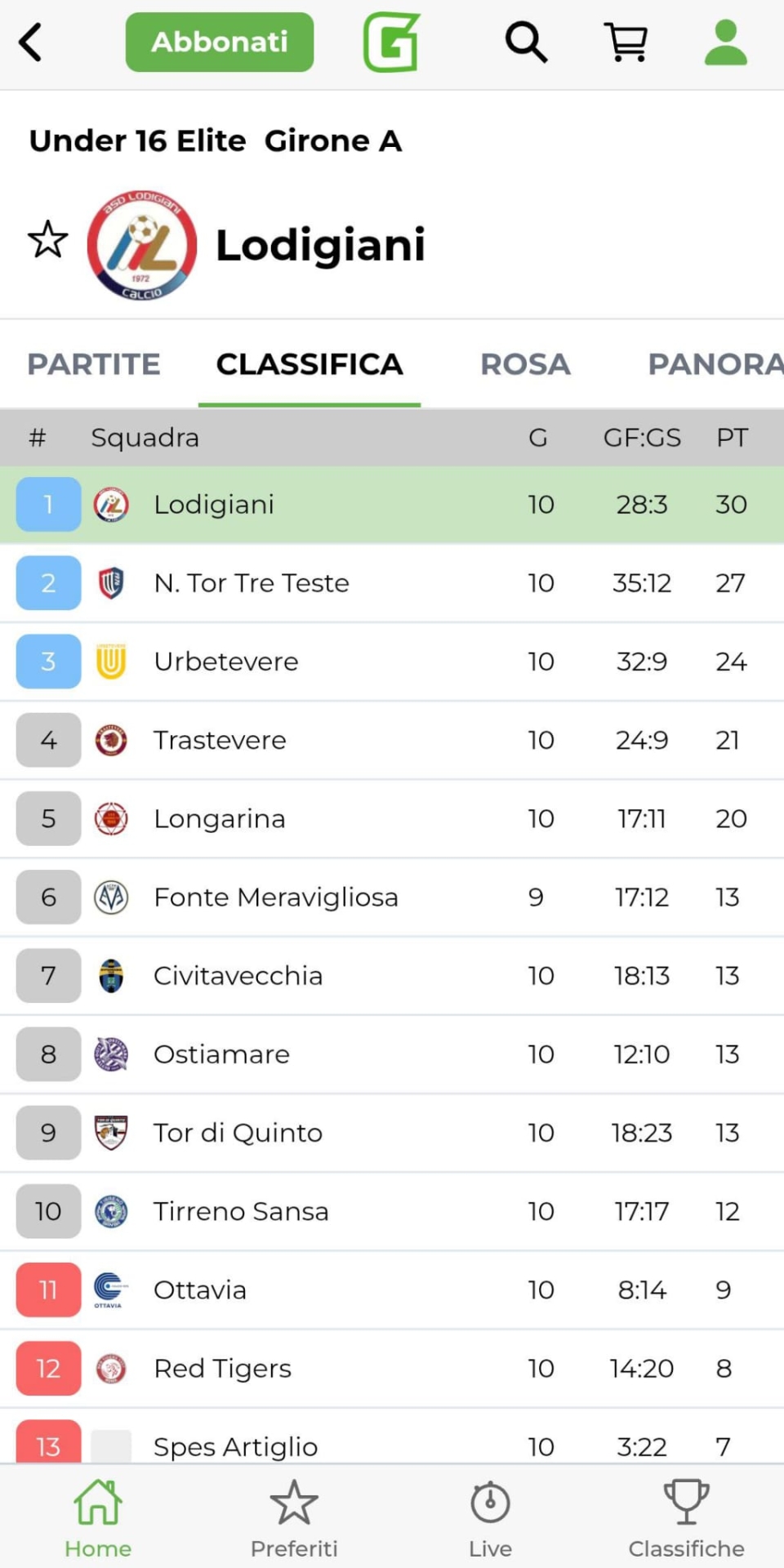Image resolution: width=784 pixels, height=1568 pixels.
Task: Tap the Trastevere team crest
Action: [111, 740]
